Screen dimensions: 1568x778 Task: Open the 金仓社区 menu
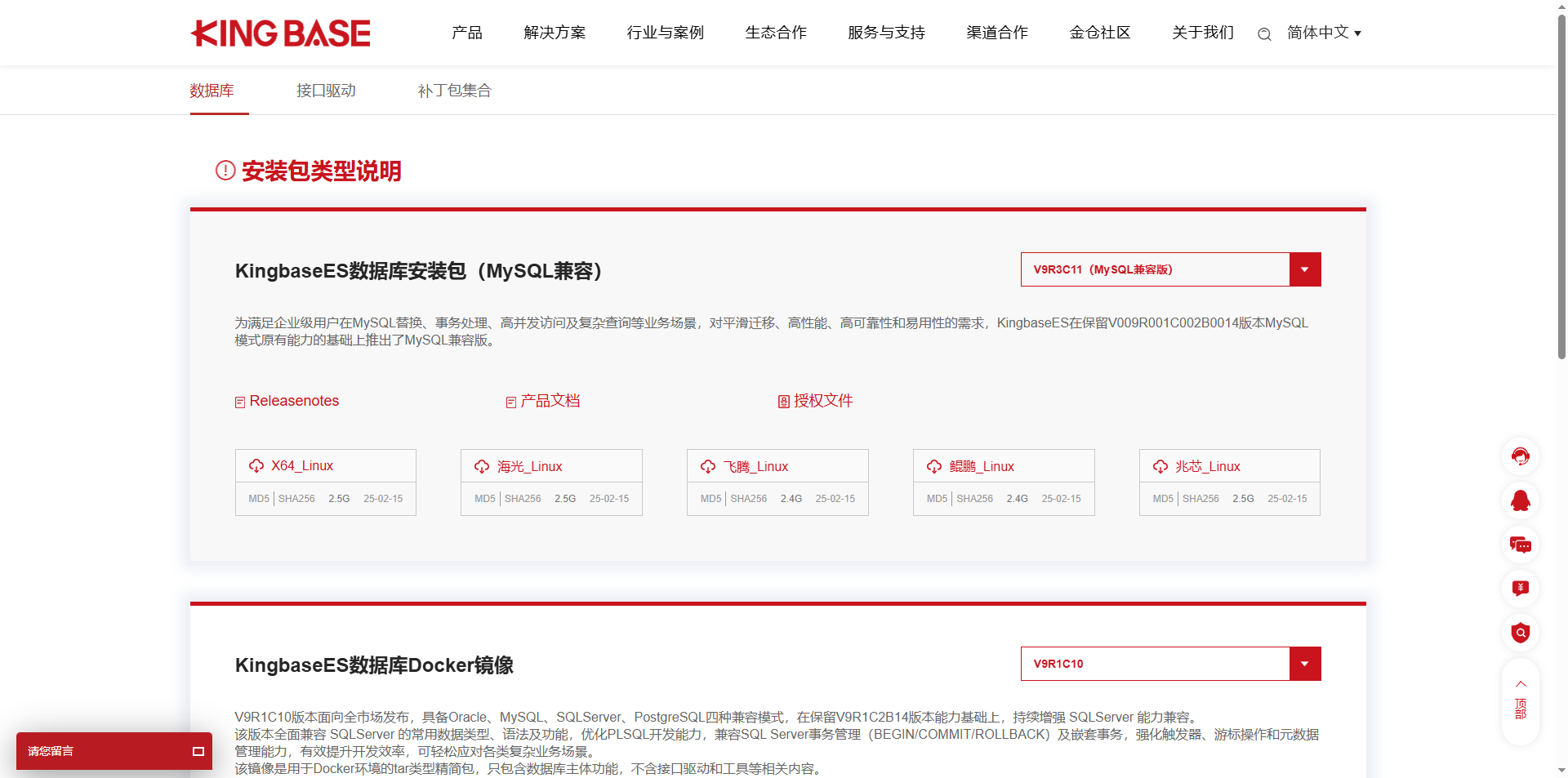click(1100, 33)
